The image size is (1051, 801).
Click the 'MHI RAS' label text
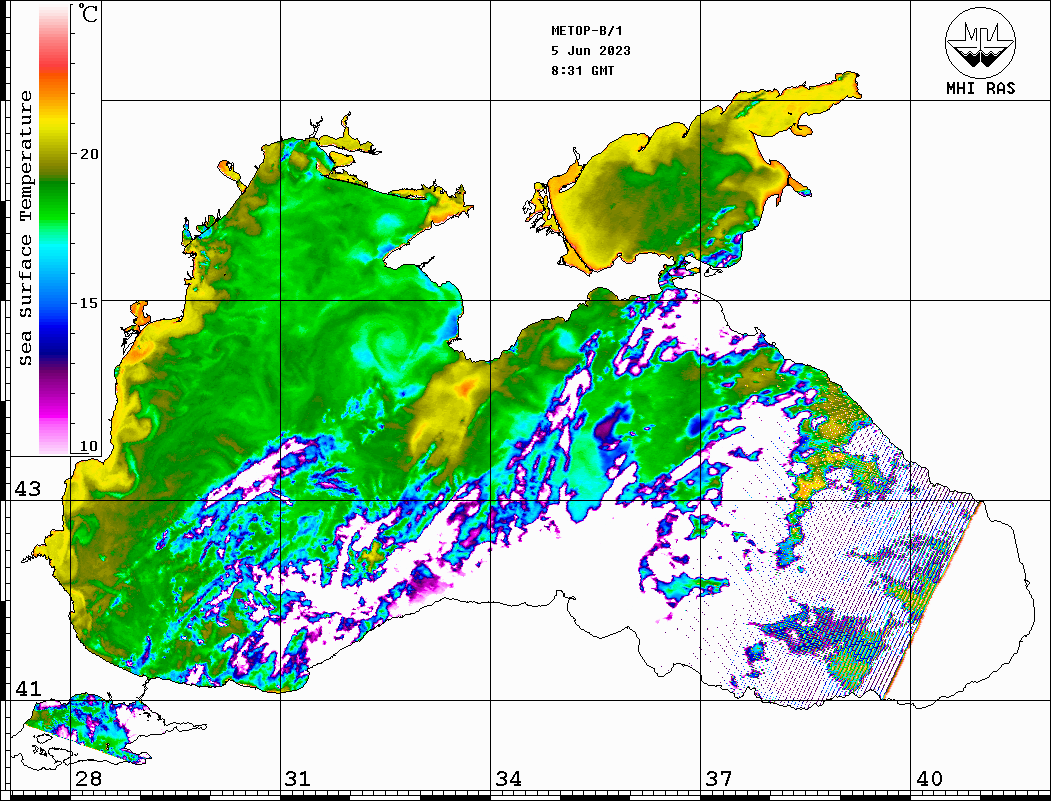pyautogui.click(x=980, y=88)
